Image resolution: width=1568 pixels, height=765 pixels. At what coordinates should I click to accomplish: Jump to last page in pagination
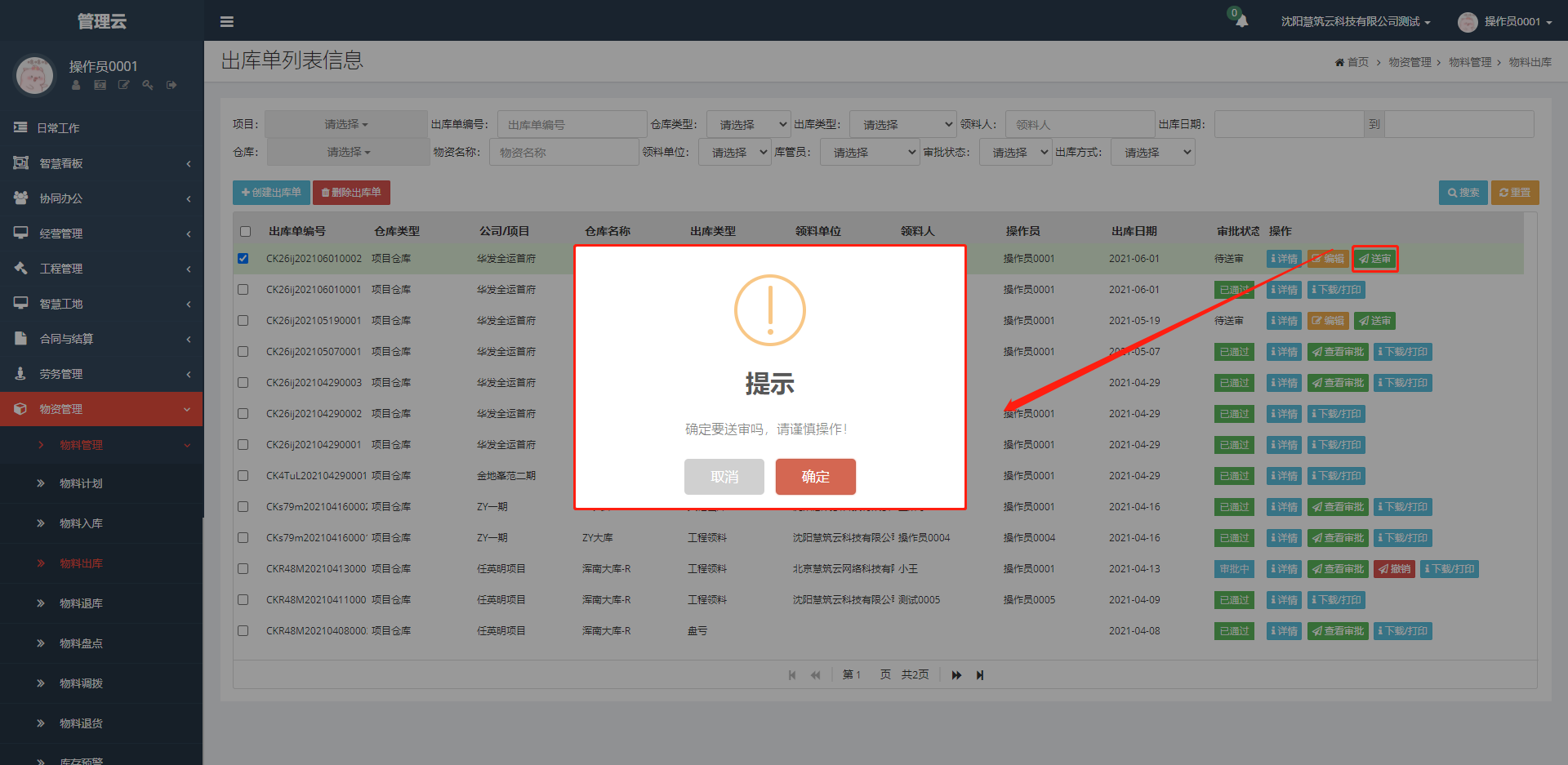[x=980, y=675]
